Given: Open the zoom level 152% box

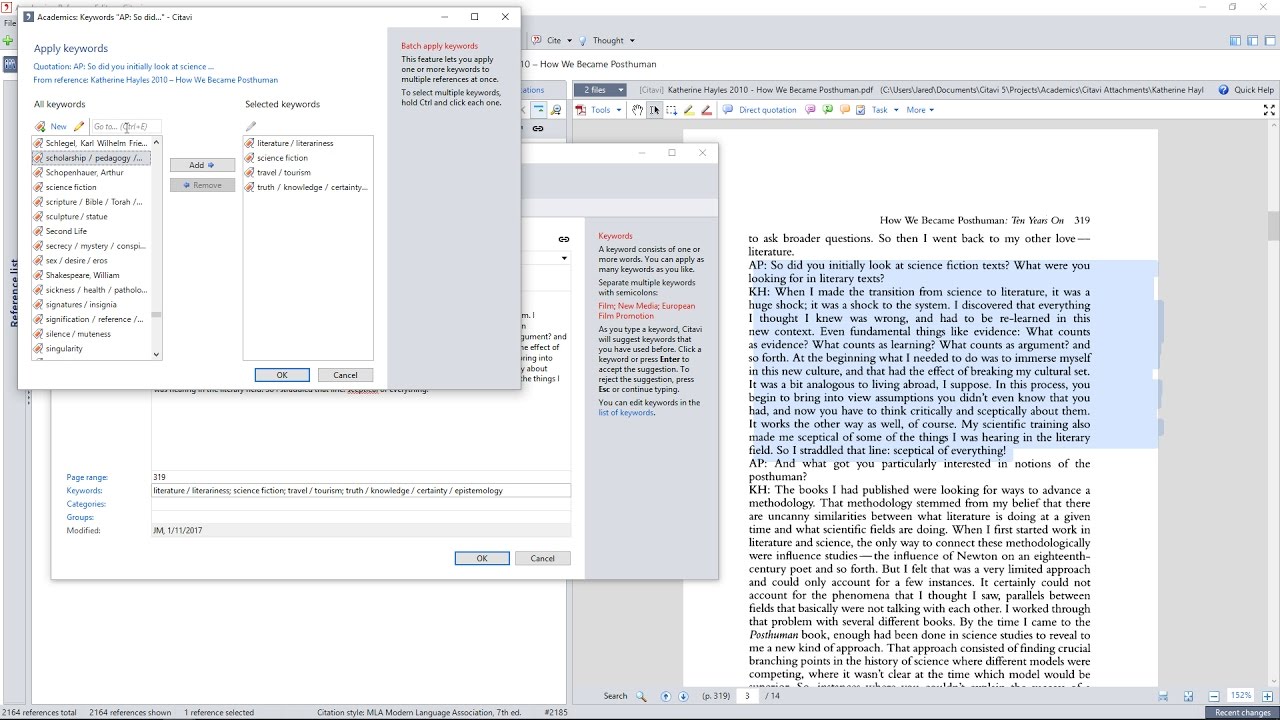Looking at the screenshot, I should coord(1241,696).
